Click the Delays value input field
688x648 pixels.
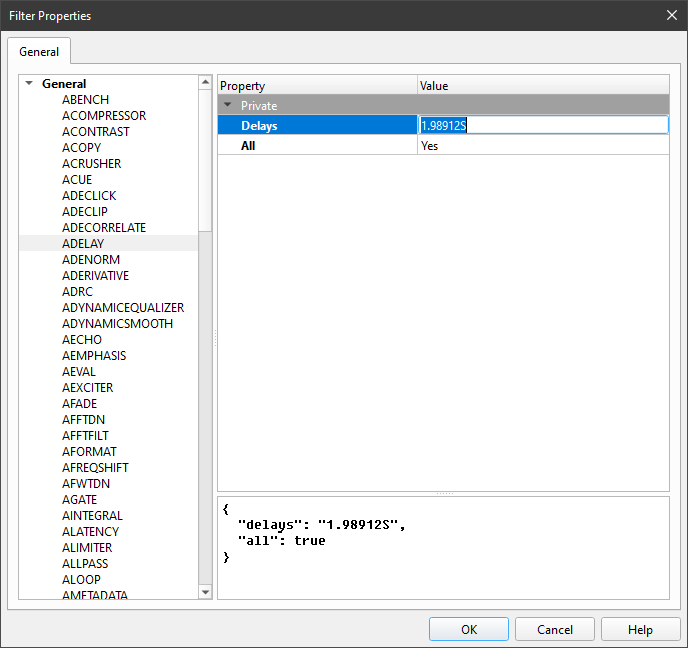point(542,125)
